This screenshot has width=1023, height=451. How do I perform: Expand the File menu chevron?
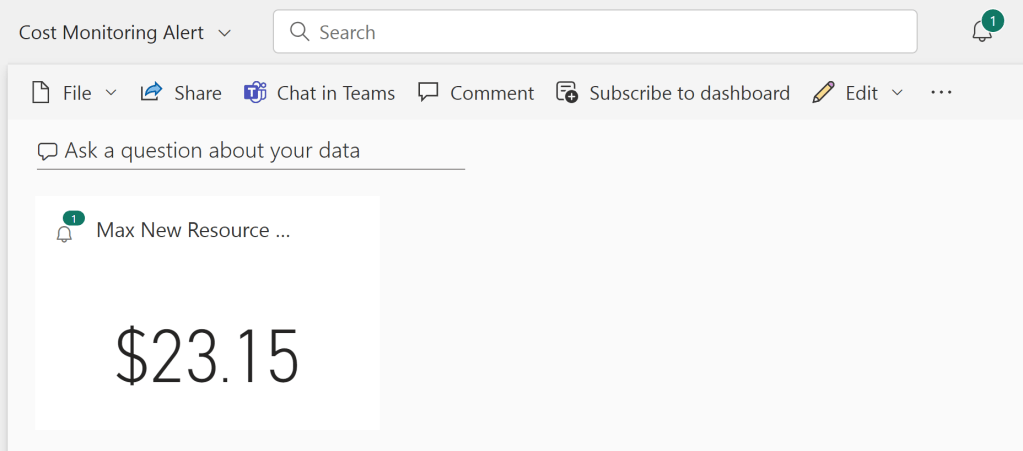[x=111, y=92]
